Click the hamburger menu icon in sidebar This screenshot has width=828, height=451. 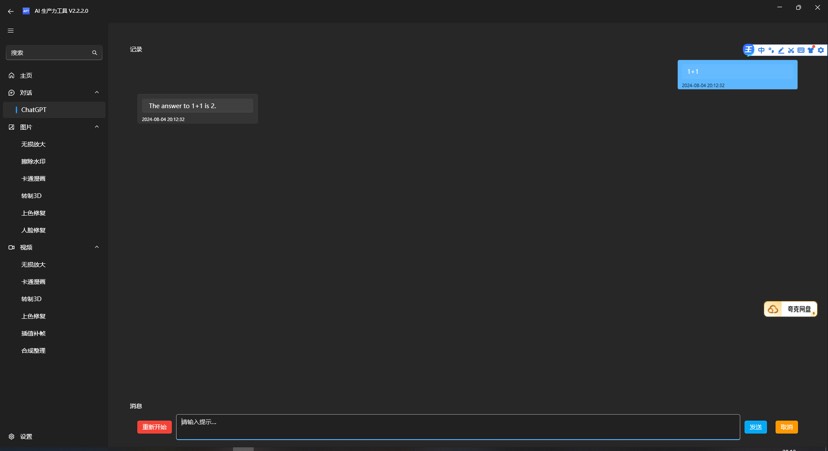(11, 30)
